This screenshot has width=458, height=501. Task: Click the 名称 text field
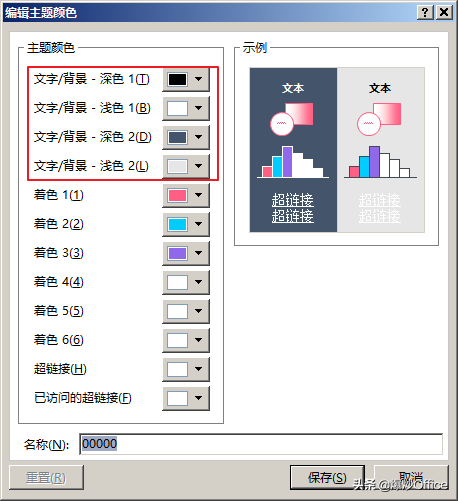tap(261, 444)
